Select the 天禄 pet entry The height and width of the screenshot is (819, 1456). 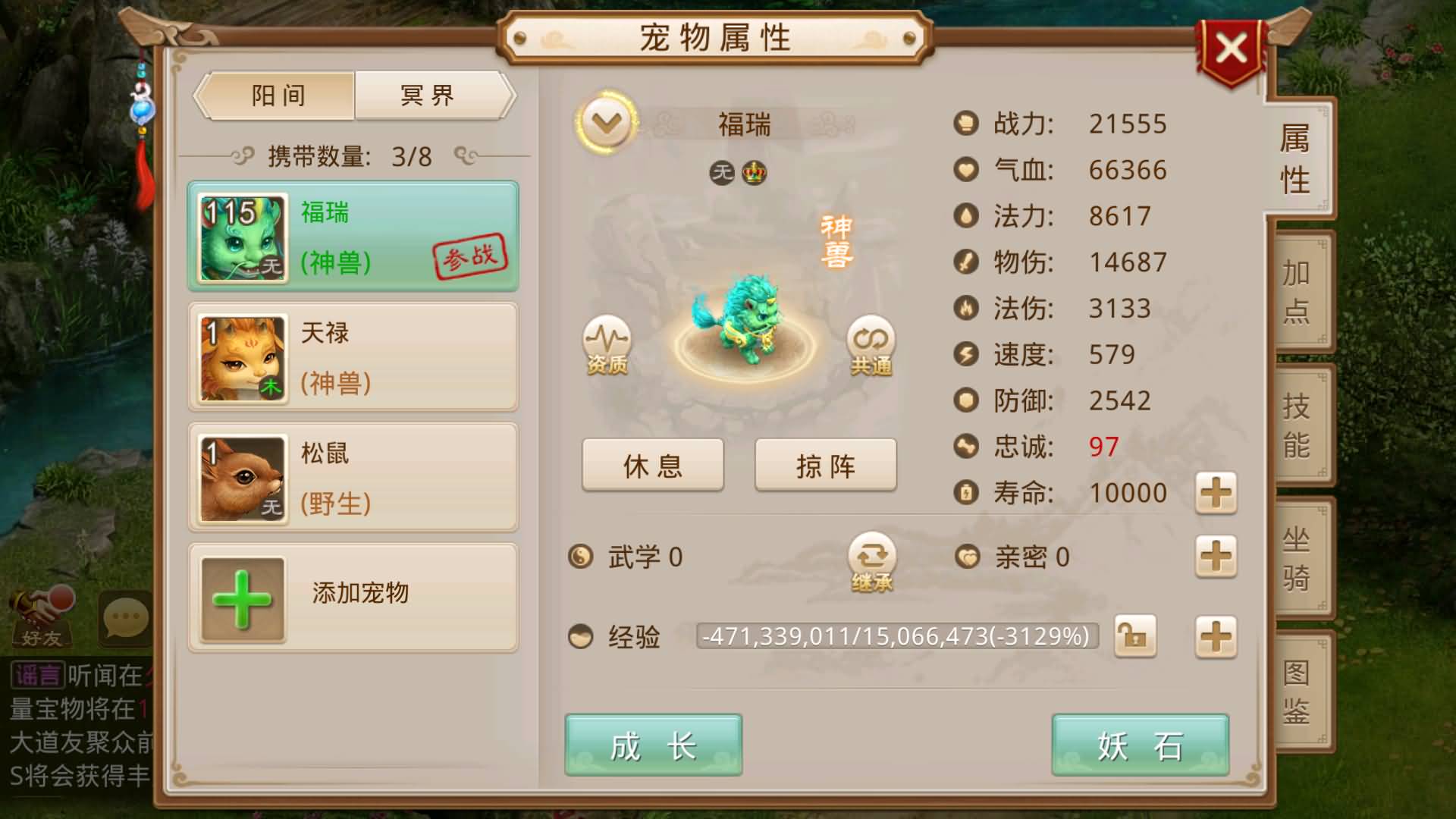point(353,357)
